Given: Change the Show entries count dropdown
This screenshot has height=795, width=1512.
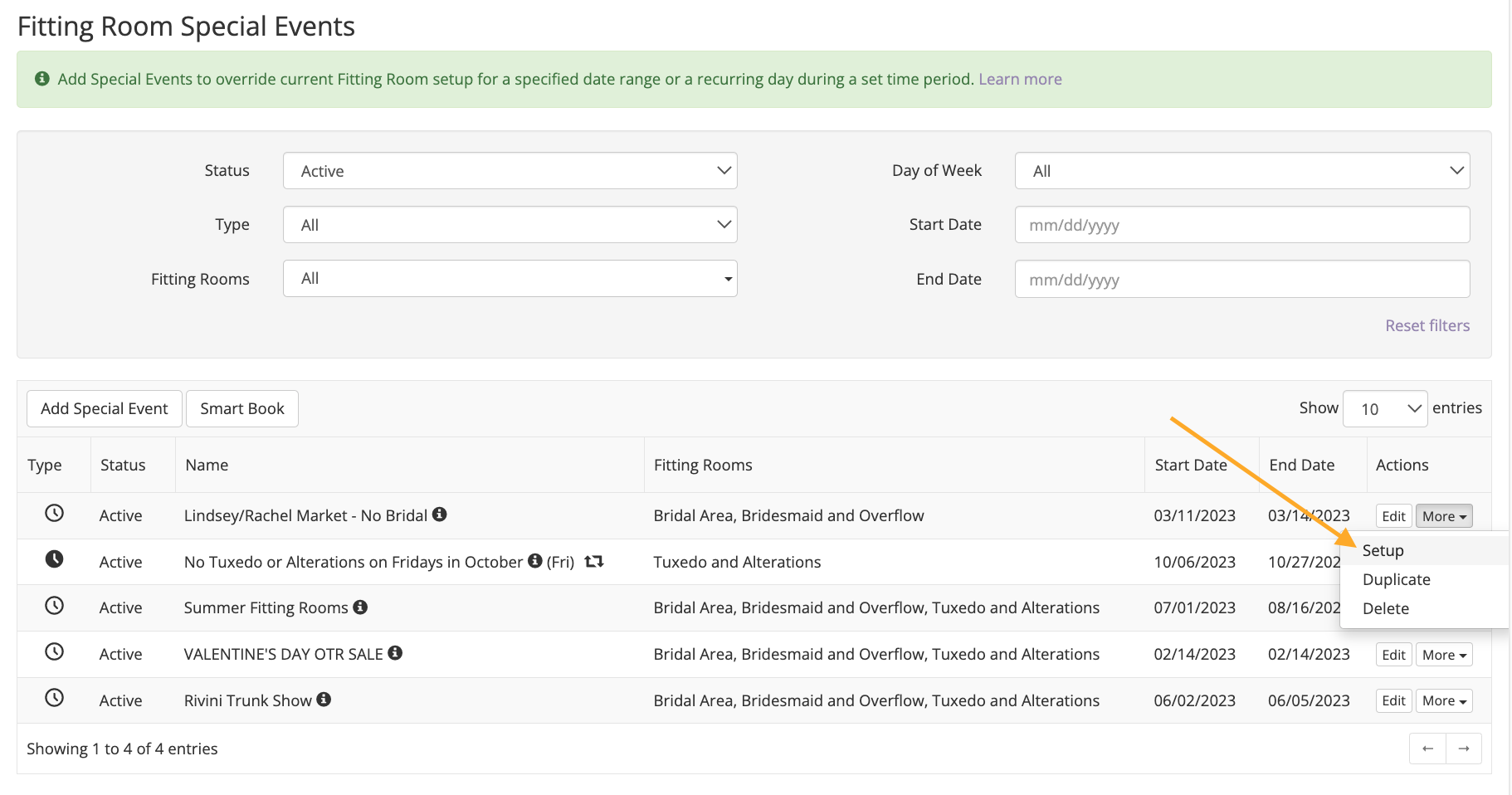Looking at the screenshot, I should (1385, 408).
